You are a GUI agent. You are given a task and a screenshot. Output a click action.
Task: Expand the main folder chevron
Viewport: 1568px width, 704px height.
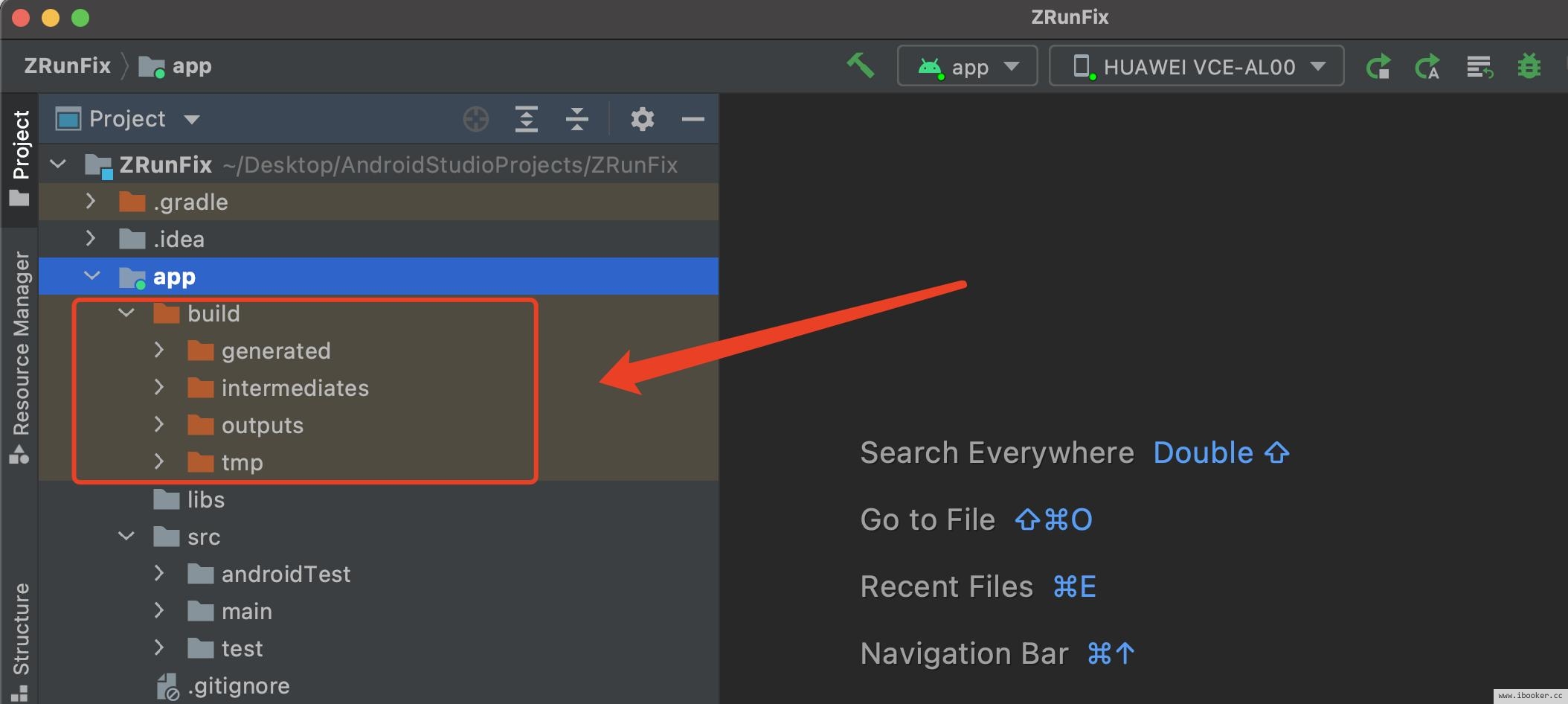(159, 611)
